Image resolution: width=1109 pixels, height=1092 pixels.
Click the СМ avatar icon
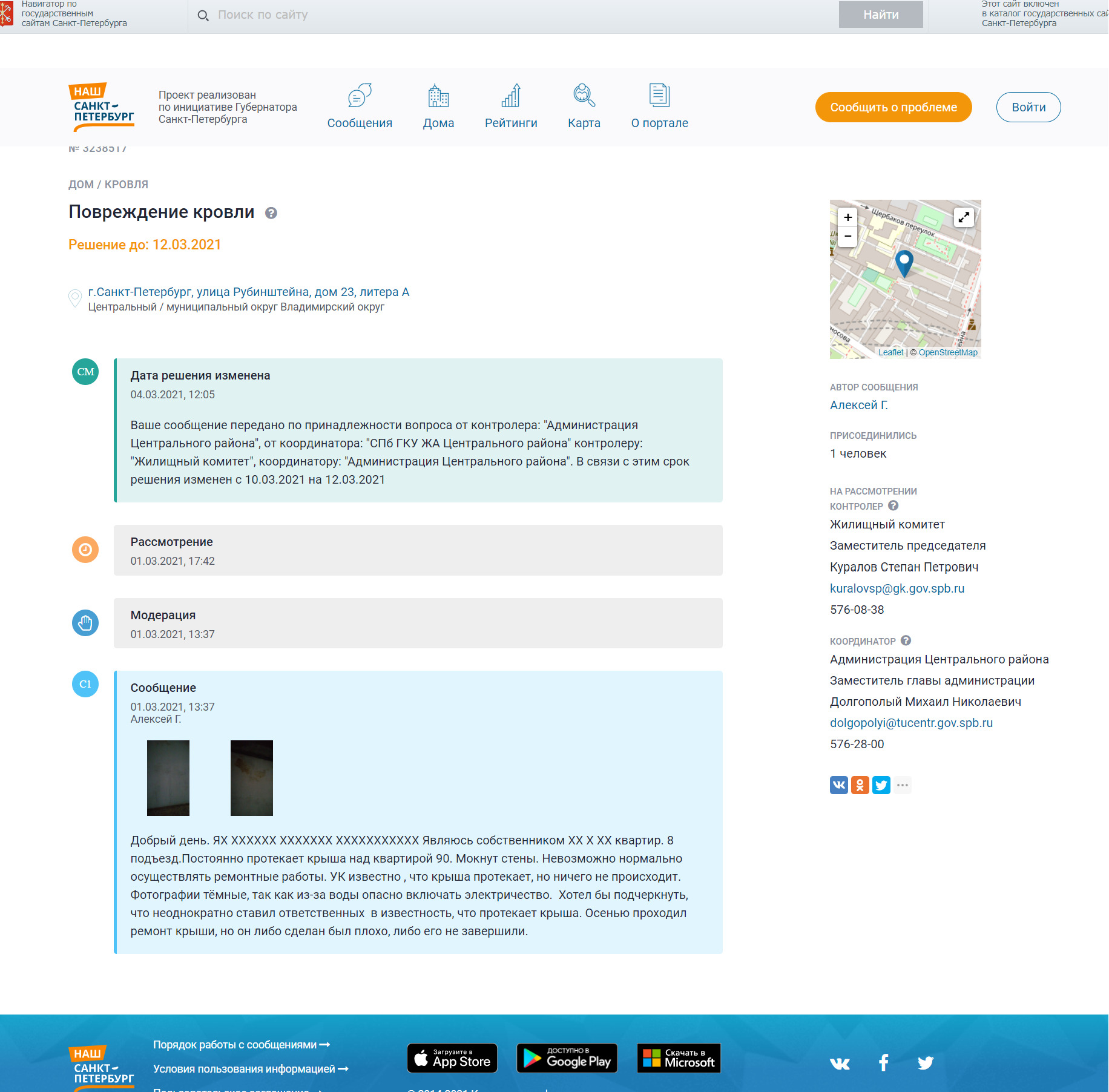(85, 372)
